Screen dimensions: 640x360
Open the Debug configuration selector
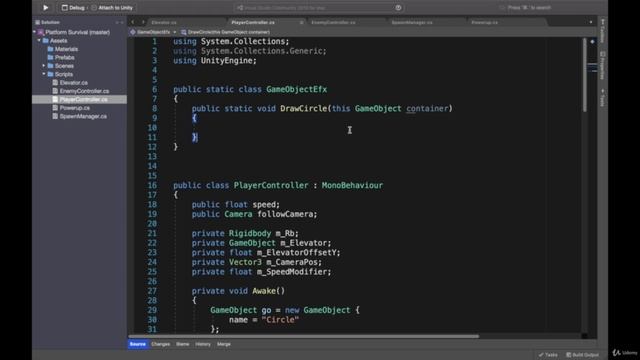click(73, 8)
